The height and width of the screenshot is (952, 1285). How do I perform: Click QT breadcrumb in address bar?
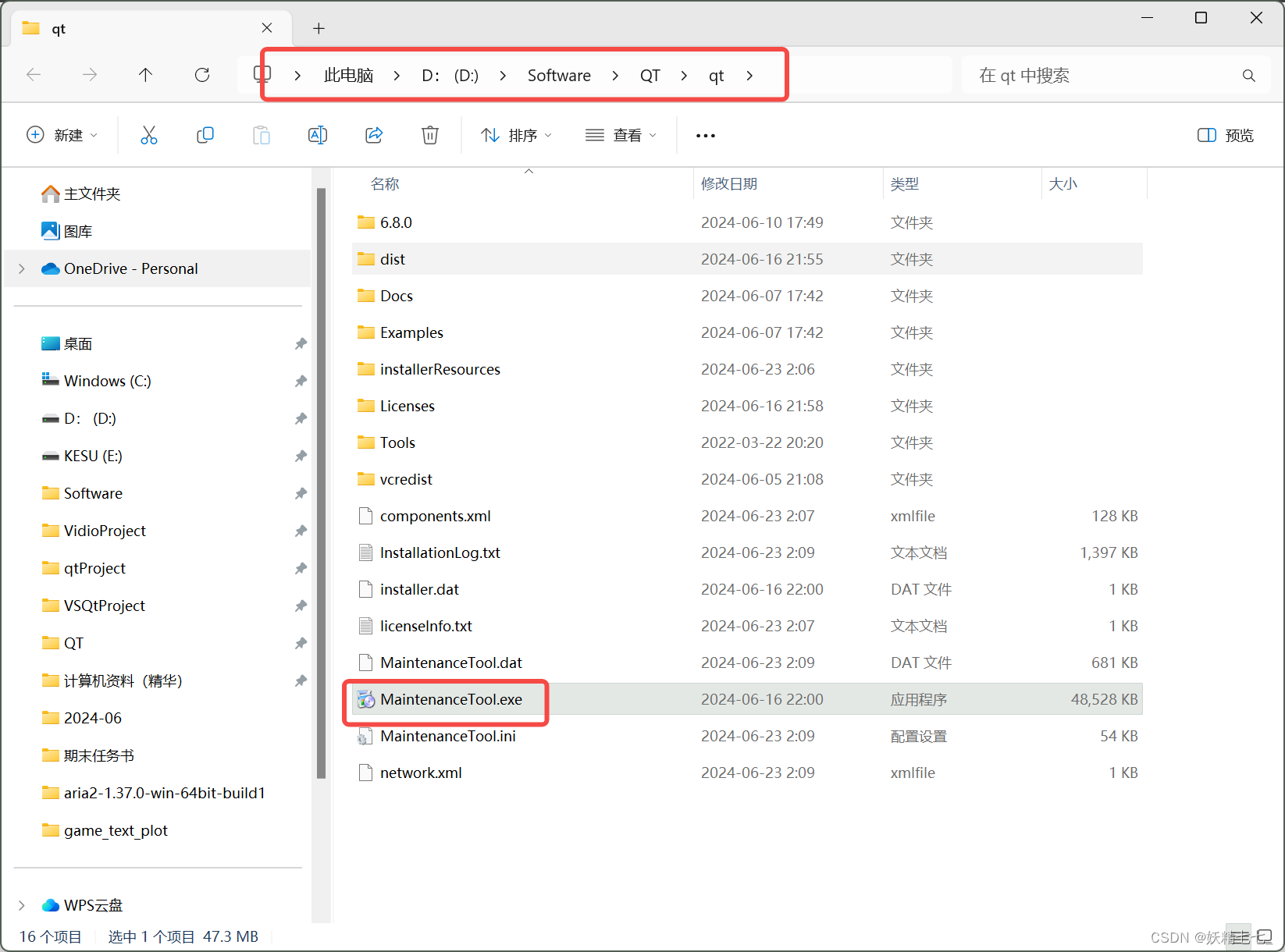point(650,76)
